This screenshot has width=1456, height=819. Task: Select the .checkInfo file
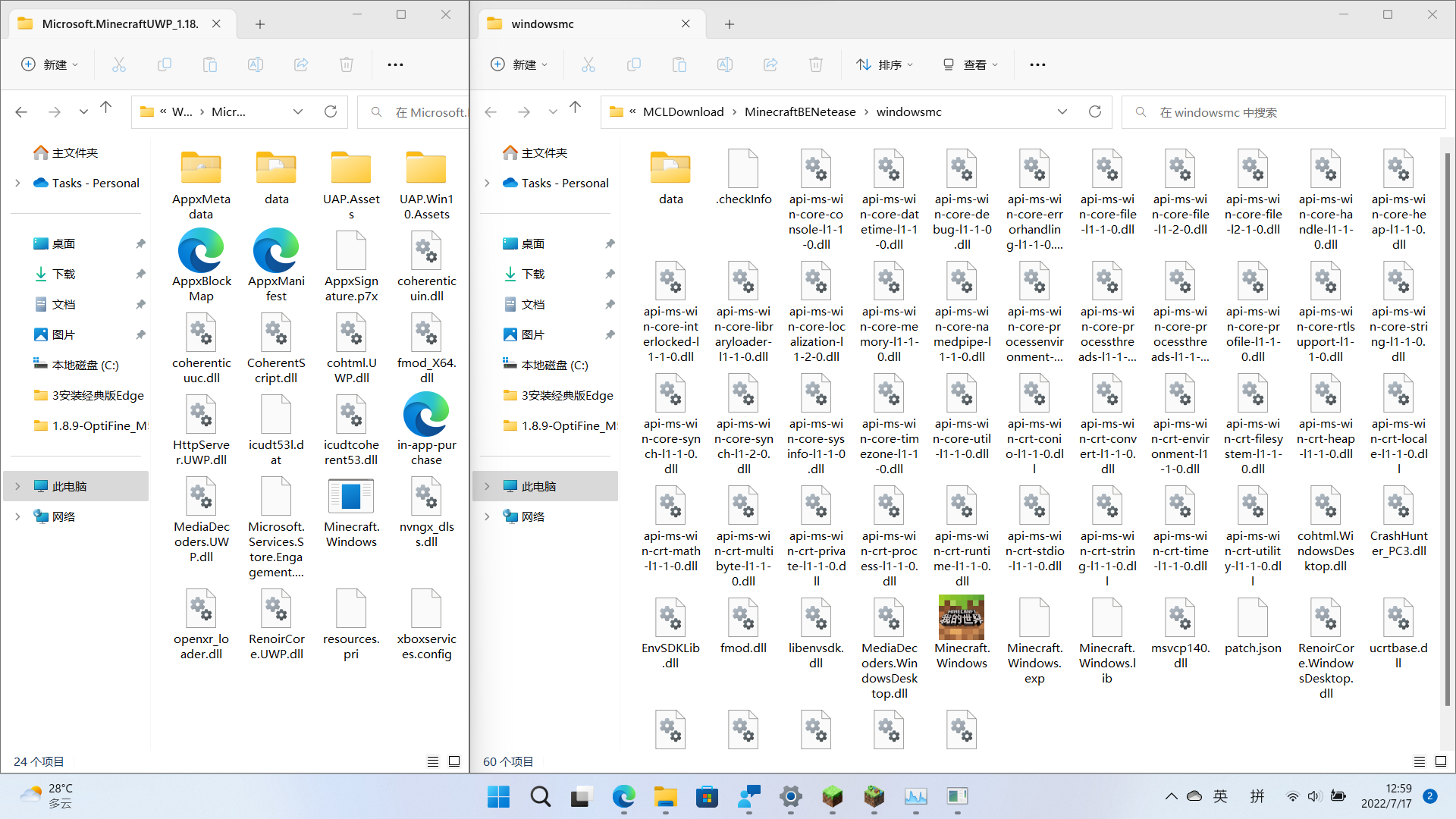click(743, 177)
